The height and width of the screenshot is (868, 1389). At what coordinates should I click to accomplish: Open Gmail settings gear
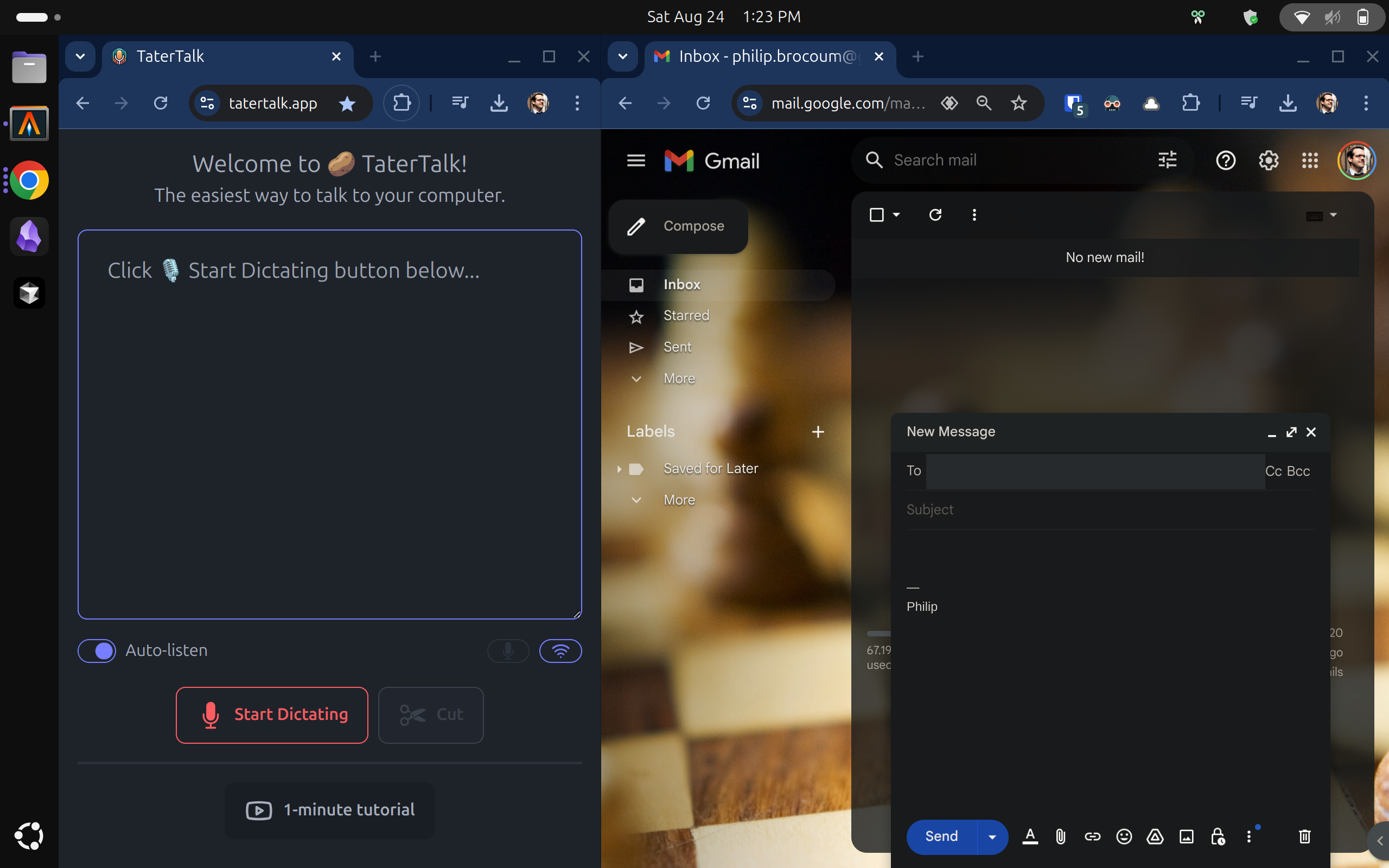[1269, 160]
